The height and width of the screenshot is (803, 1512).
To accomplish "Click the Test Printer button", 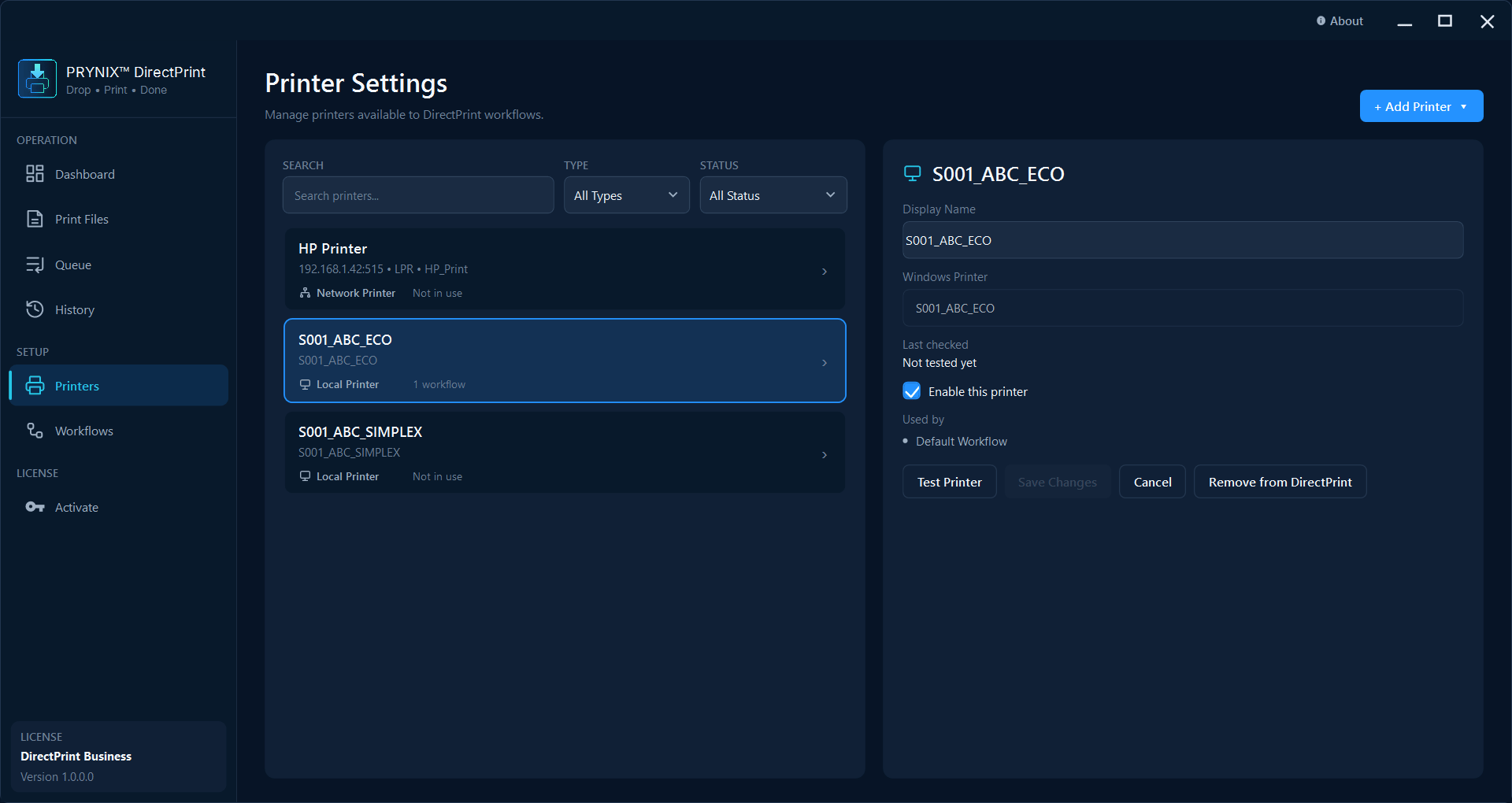I will [x=949, y=482].
